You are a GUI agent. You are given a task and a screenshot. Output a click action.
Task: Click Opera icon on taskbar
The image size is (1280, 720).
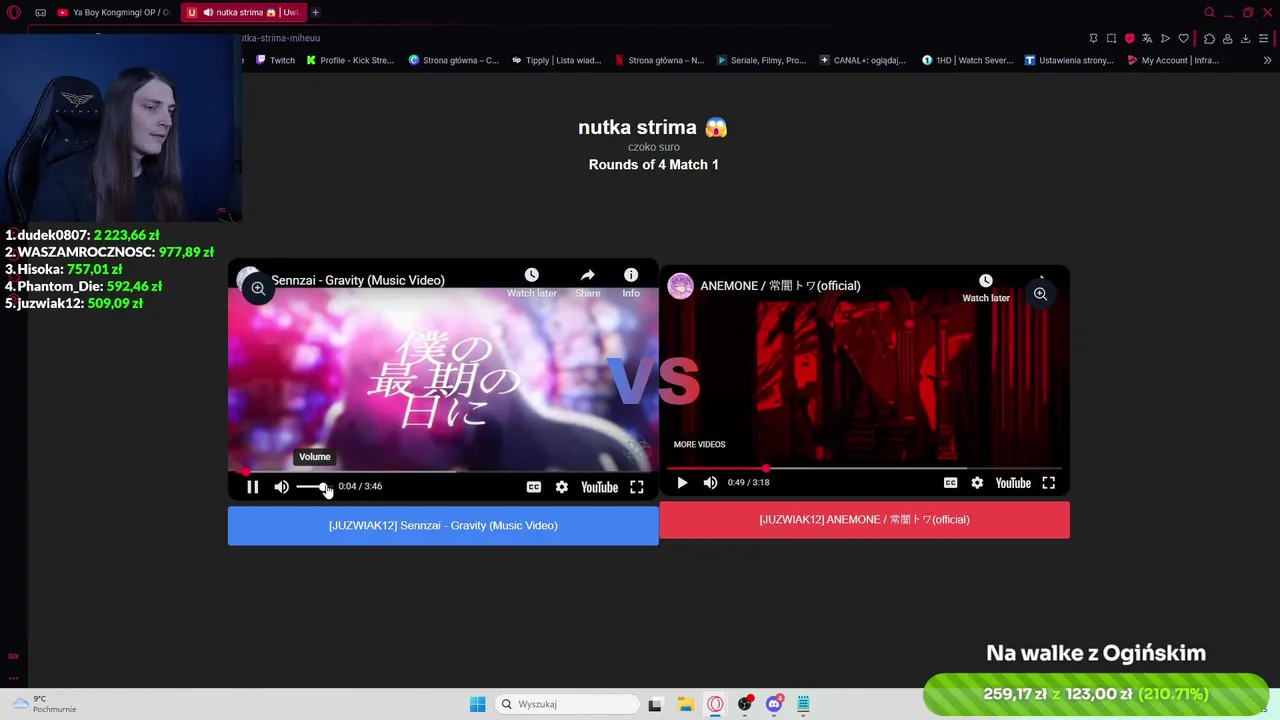click(715, 704)
